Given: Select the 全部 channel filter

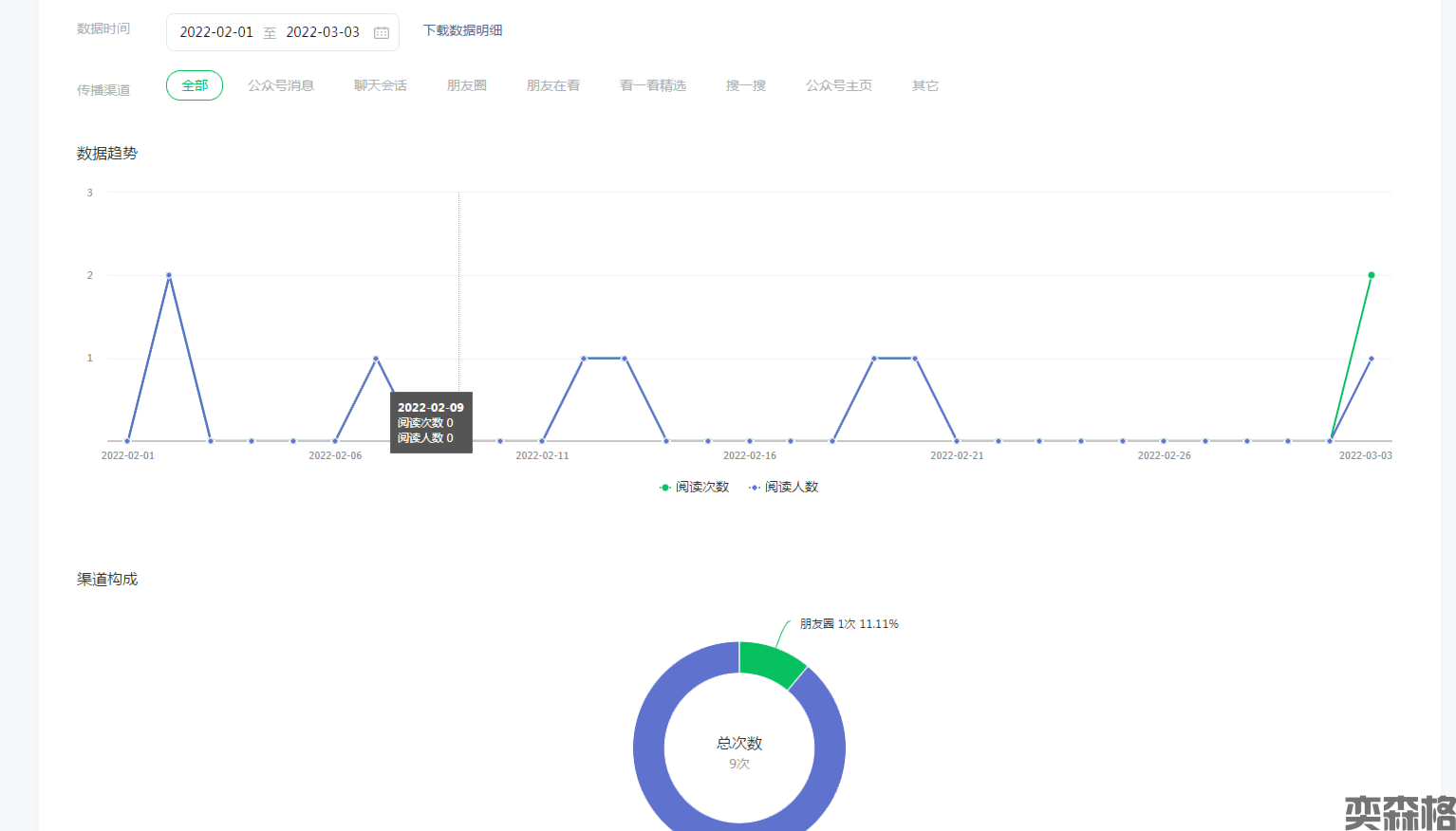Looking at the screenshot, I should click(195, 85).
